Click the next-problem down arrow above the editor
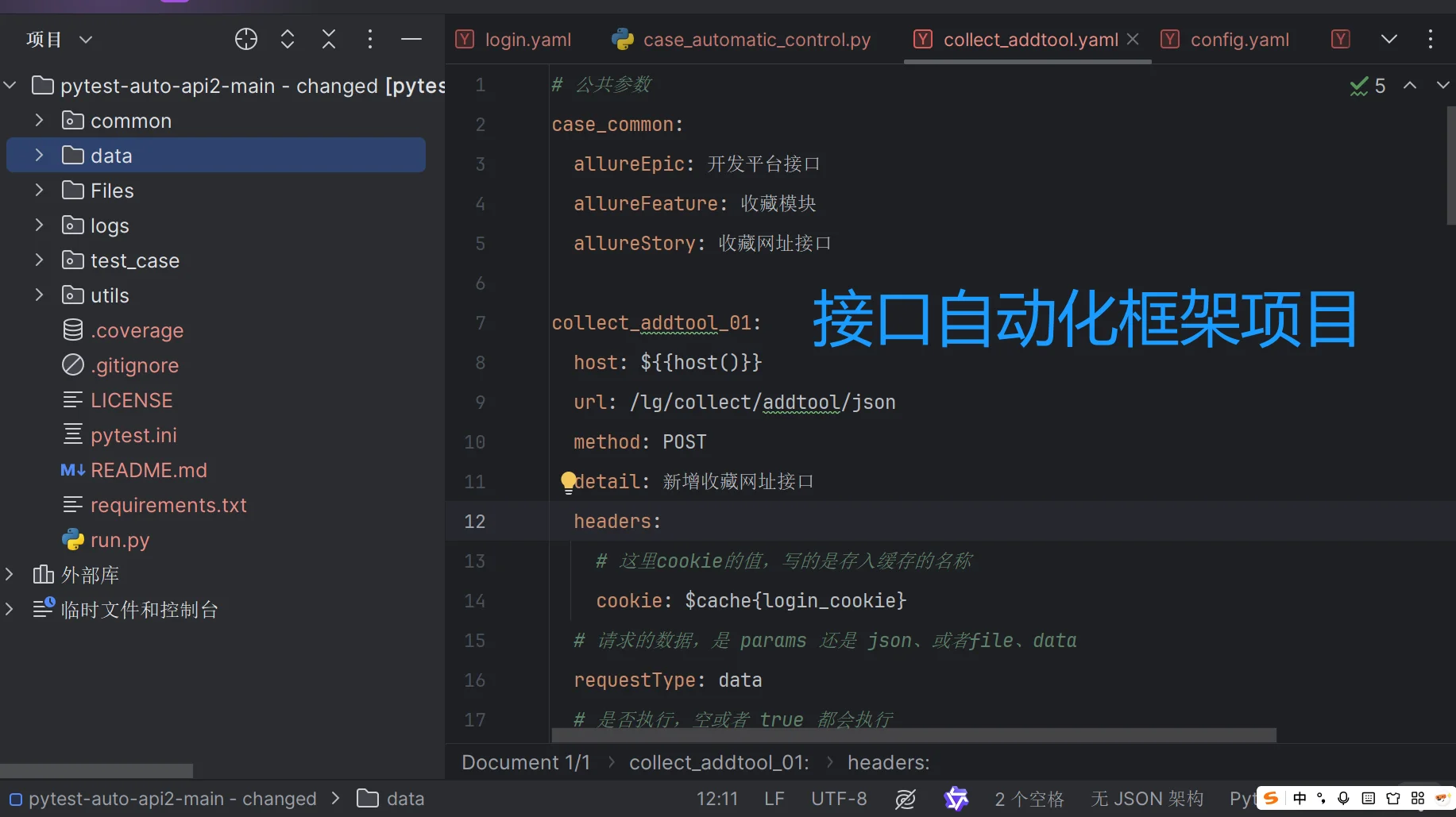Viewport: 1456px width, 817px height. (x=1443, y=86)
